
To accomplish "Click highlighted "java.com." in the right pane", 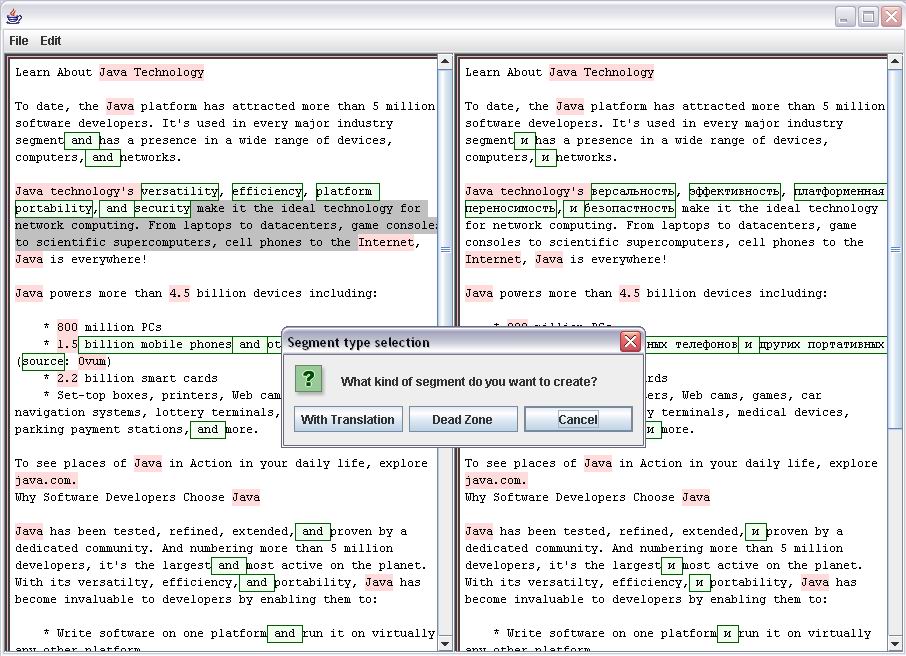I will (496, 480).
